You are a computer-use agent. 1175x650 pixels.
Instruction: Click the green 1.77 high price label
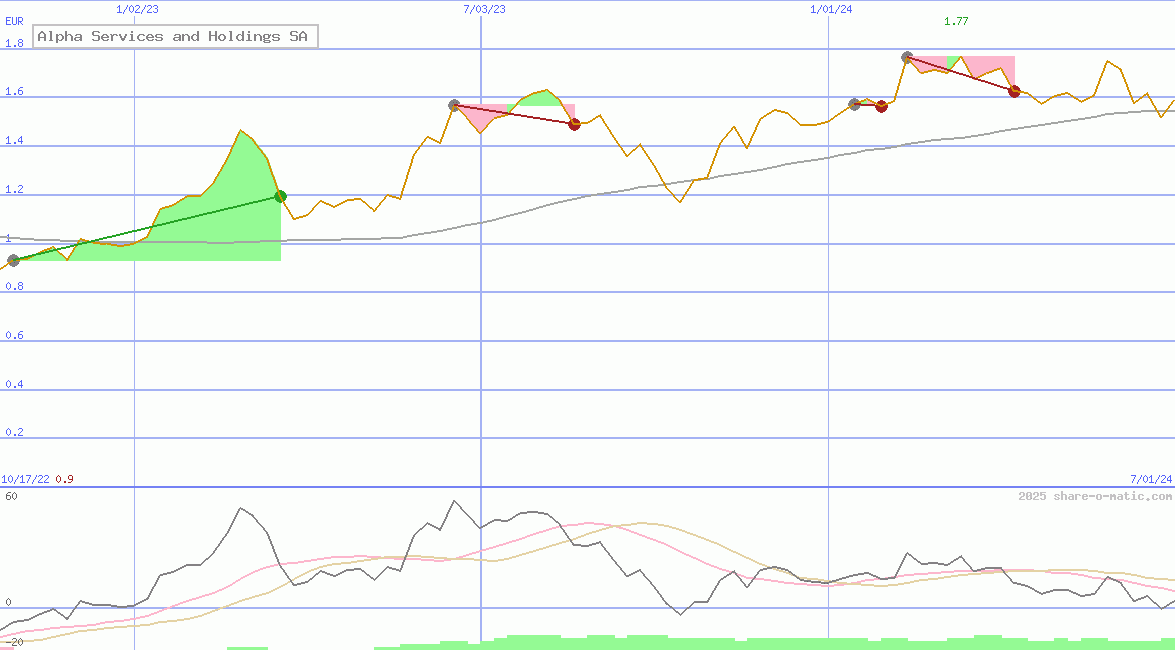(956, 21)
